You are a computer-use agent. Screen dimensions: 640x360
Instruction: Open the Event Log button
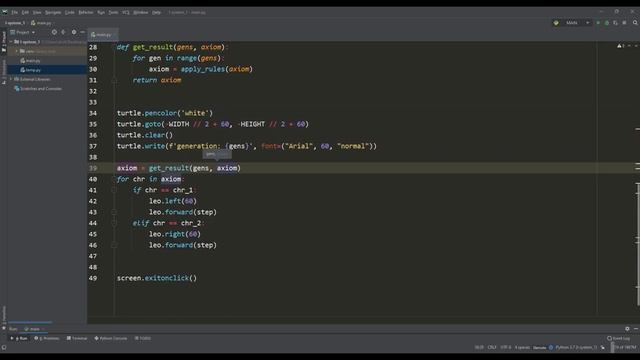click(x=618, y=338)
